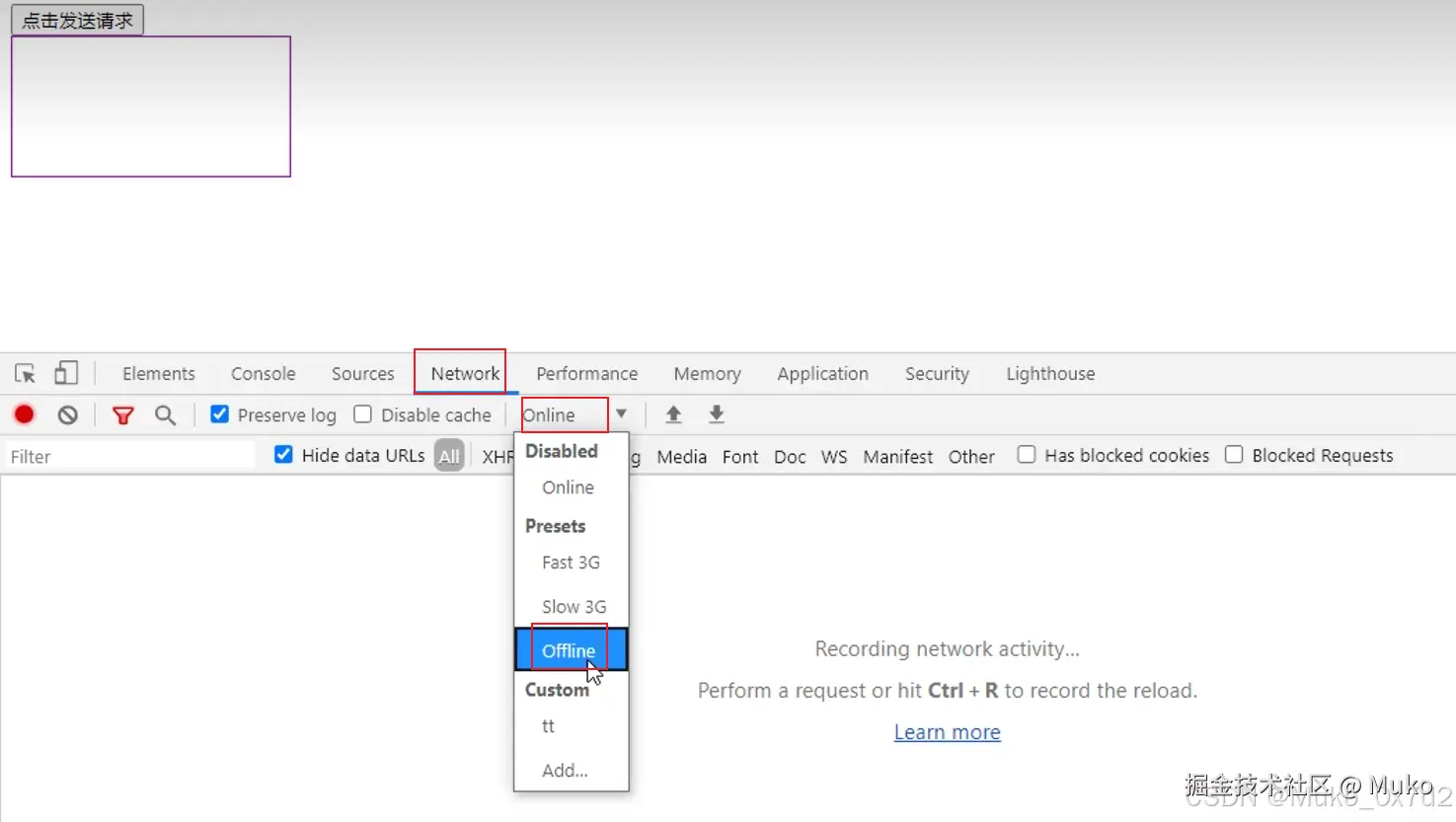This screenshot has width=1456, height=822.
Task: Click the Export HAR download icon
Action: pyautogui.click(x=717, y=414)
